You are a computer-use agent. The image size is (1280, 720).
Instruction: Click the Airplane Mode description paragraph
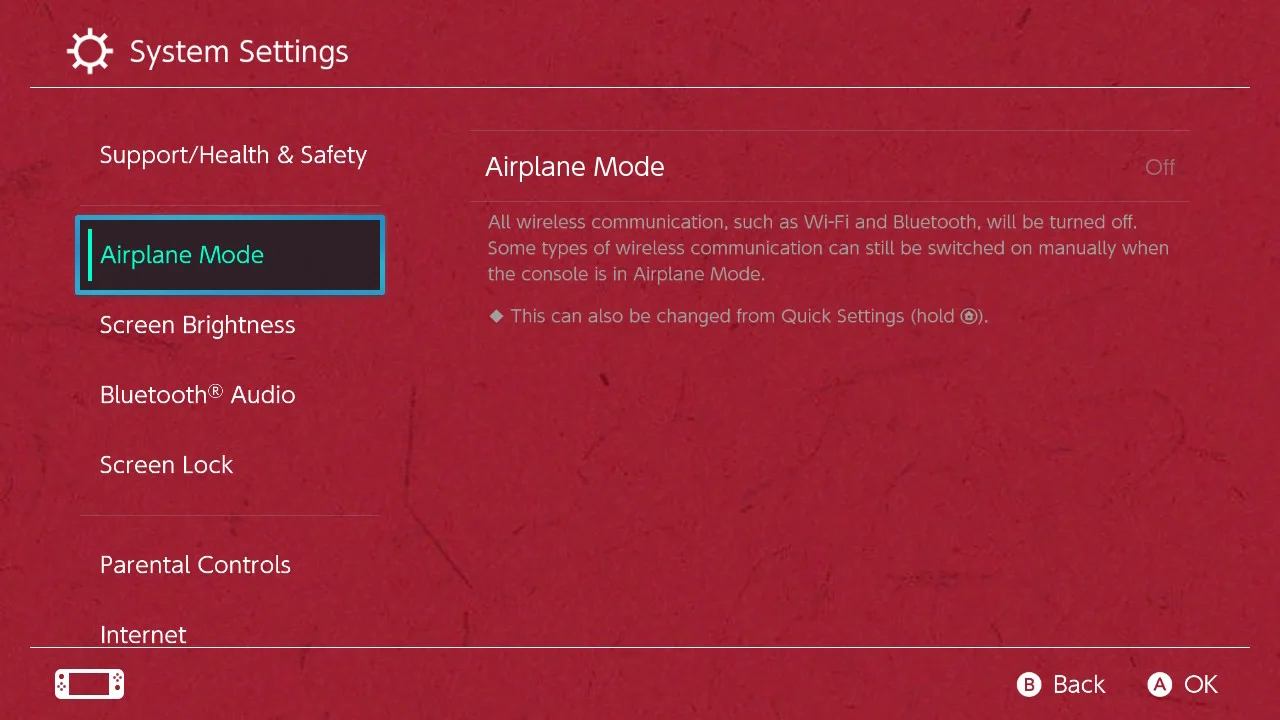click(x=828, y=247)
